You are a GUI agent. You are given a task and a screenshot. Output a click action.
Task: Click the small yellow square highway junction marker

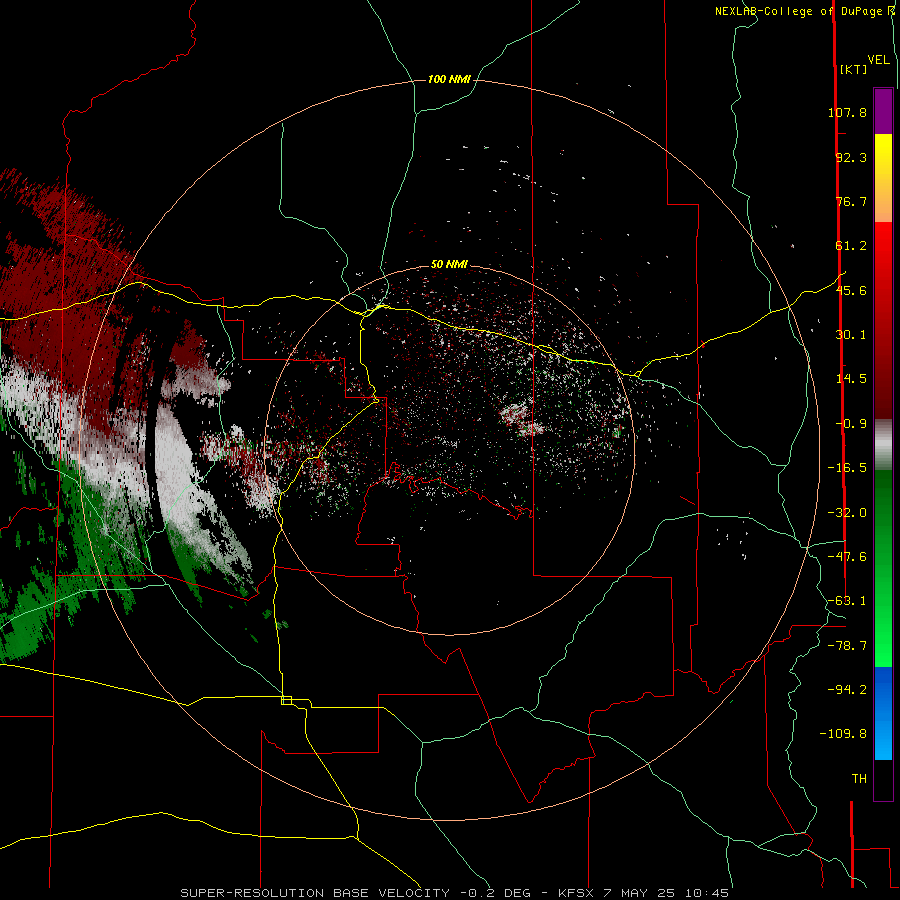(286, 700)
